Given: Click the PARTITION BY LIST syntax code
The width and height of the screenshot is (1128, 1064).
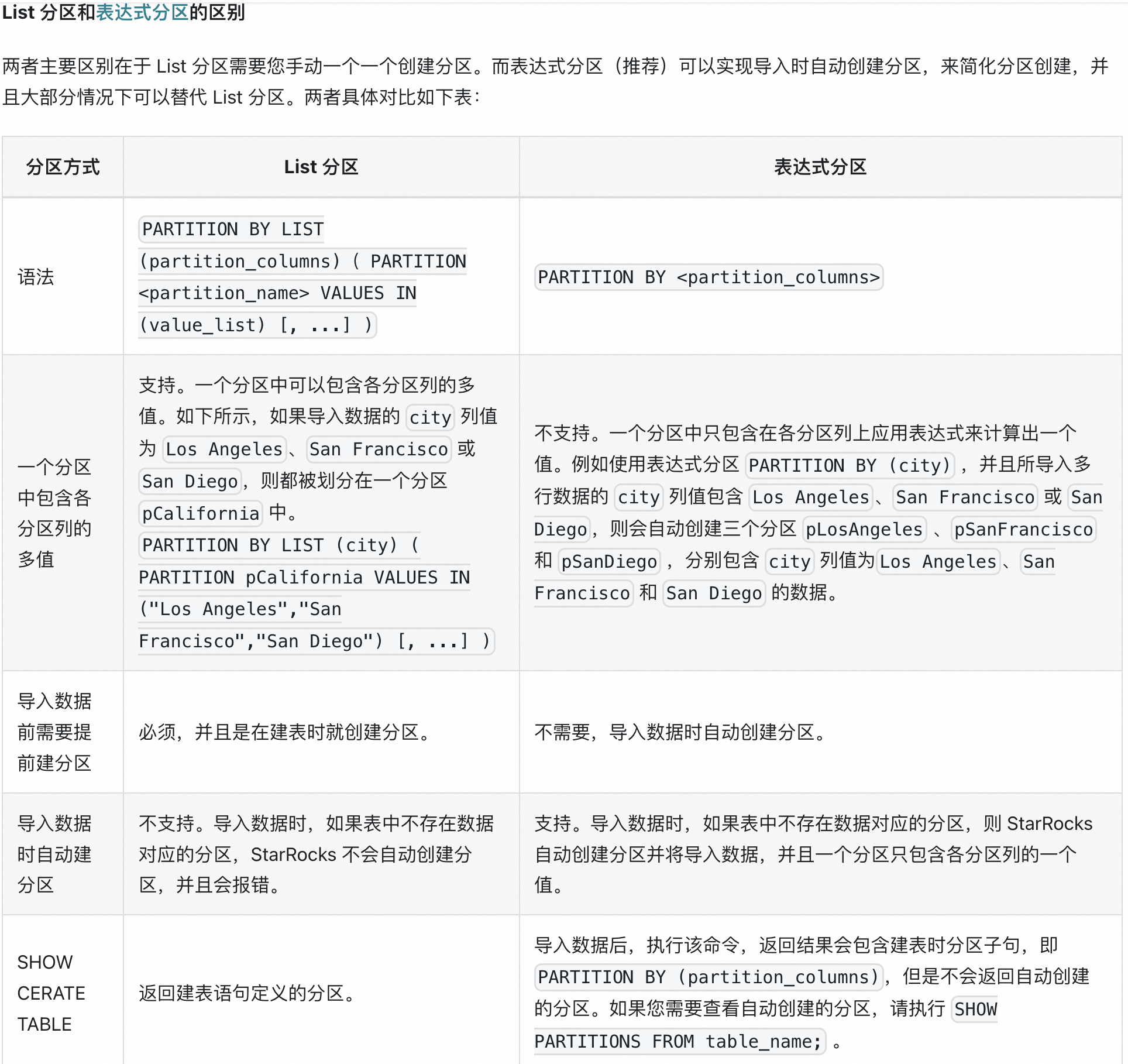Looking at the screenshot, I should [233, 229].
